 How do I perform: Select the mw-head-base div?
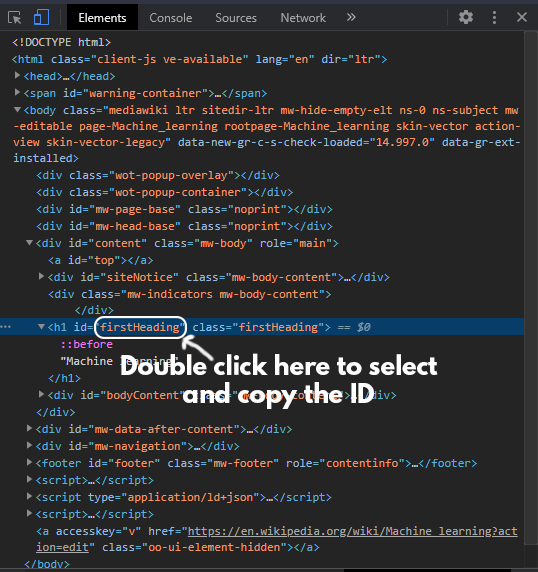pos(184,226)
